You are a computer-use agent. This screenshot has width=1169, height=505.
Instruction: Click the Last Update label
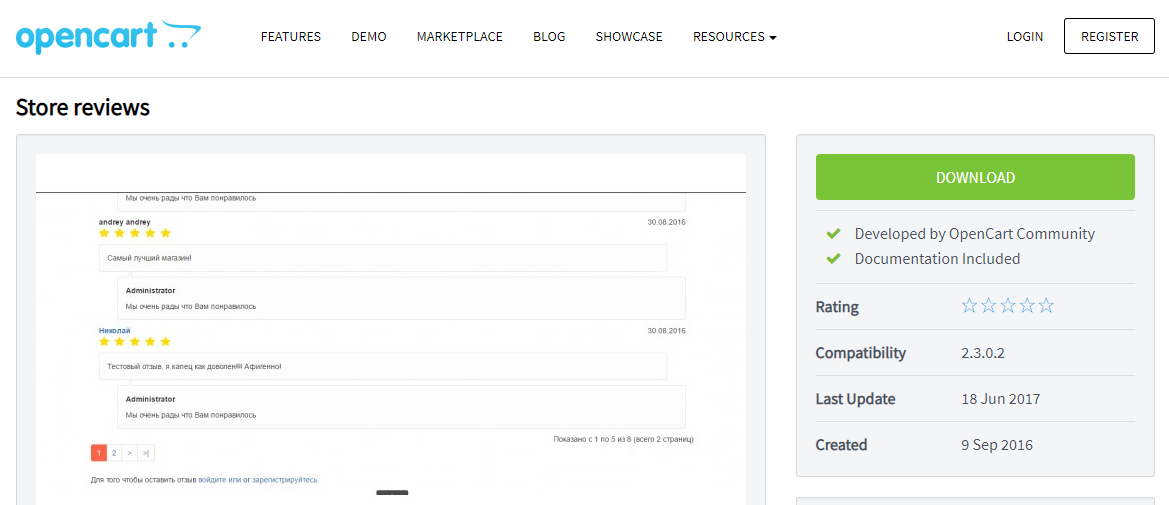[855, 399]
